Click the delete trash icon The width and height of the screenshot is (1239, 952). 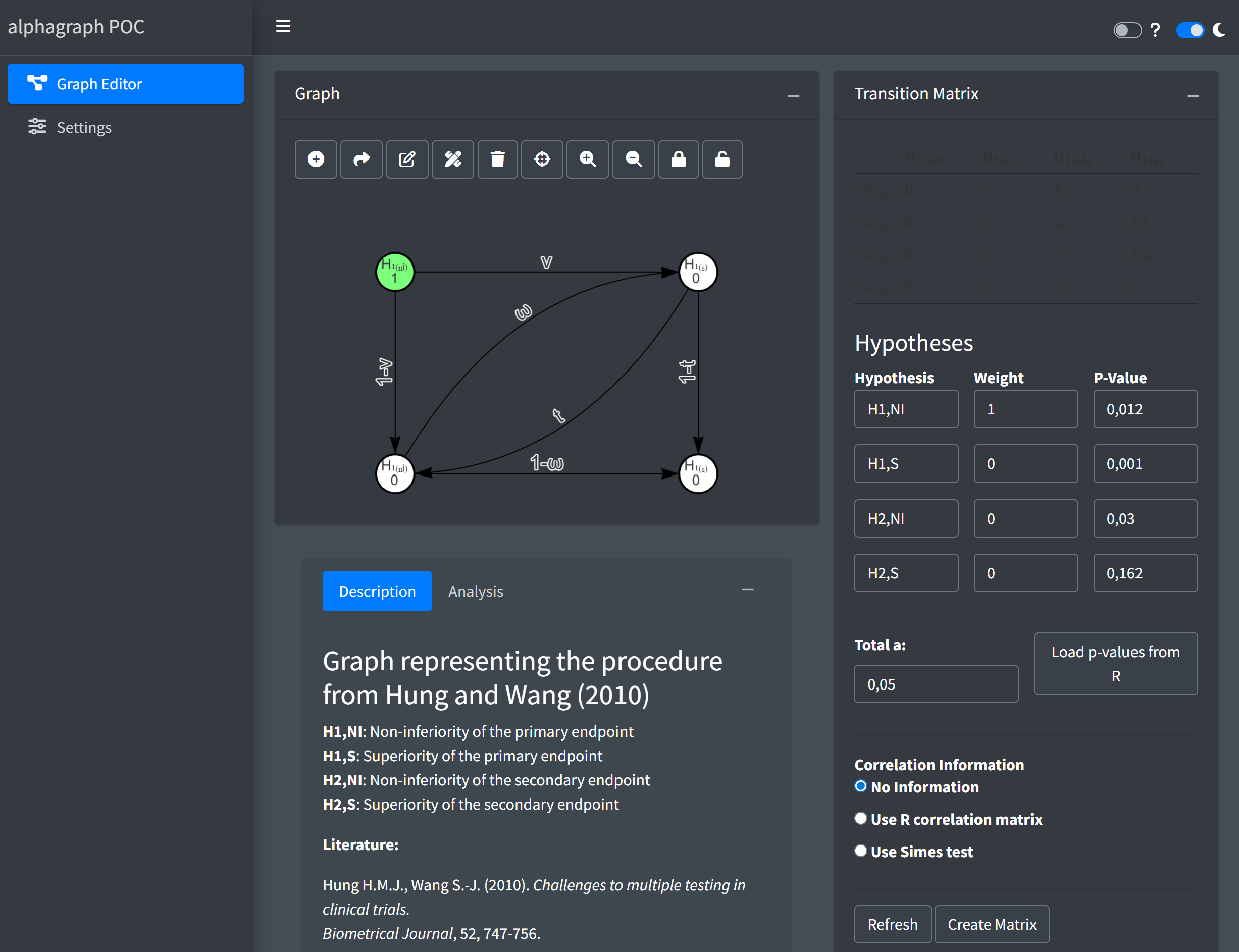(497, 159)
